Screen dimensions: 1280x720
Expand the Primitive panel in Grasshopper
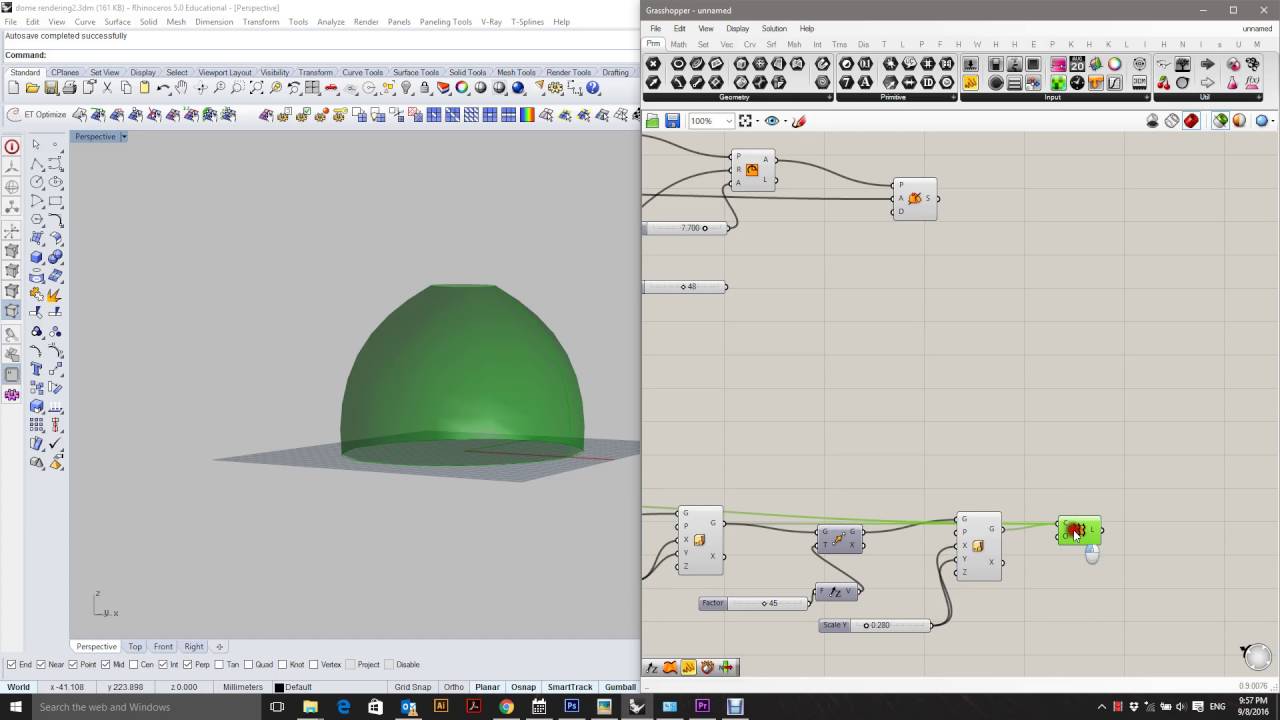tap(953, 98)
